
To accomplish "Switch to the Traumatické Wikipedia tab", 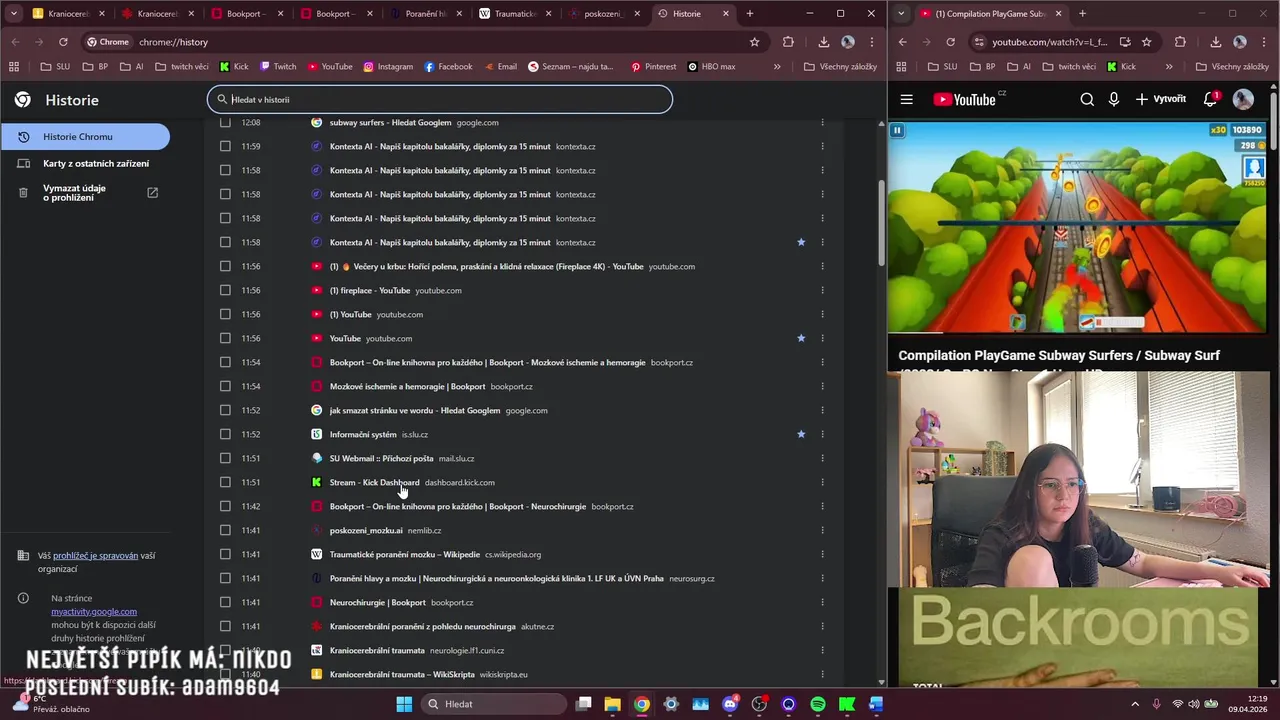I will (x=514, y=14).
